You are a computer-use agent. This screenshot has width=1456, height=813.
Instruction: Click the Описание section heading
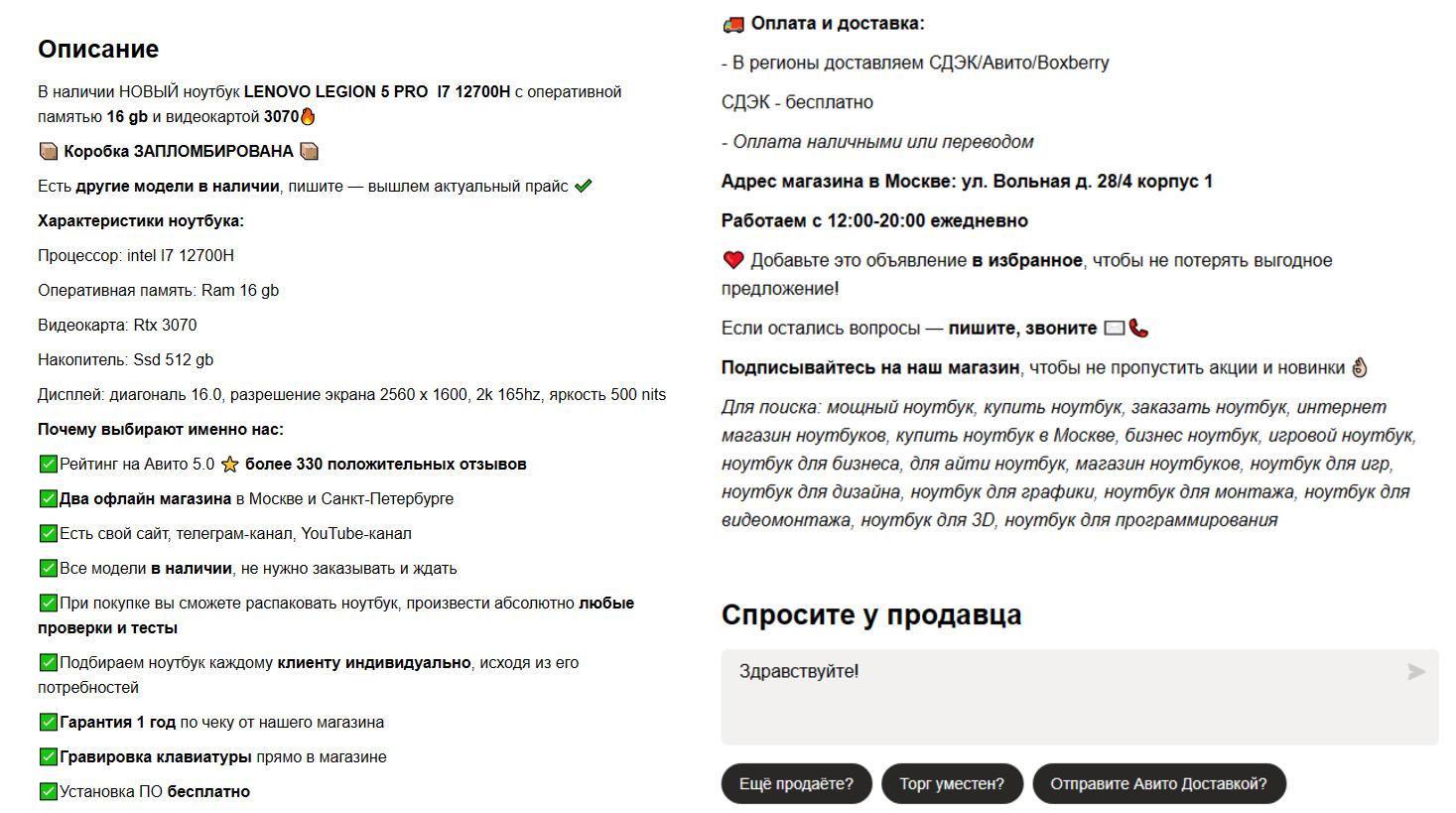point(98,49)
